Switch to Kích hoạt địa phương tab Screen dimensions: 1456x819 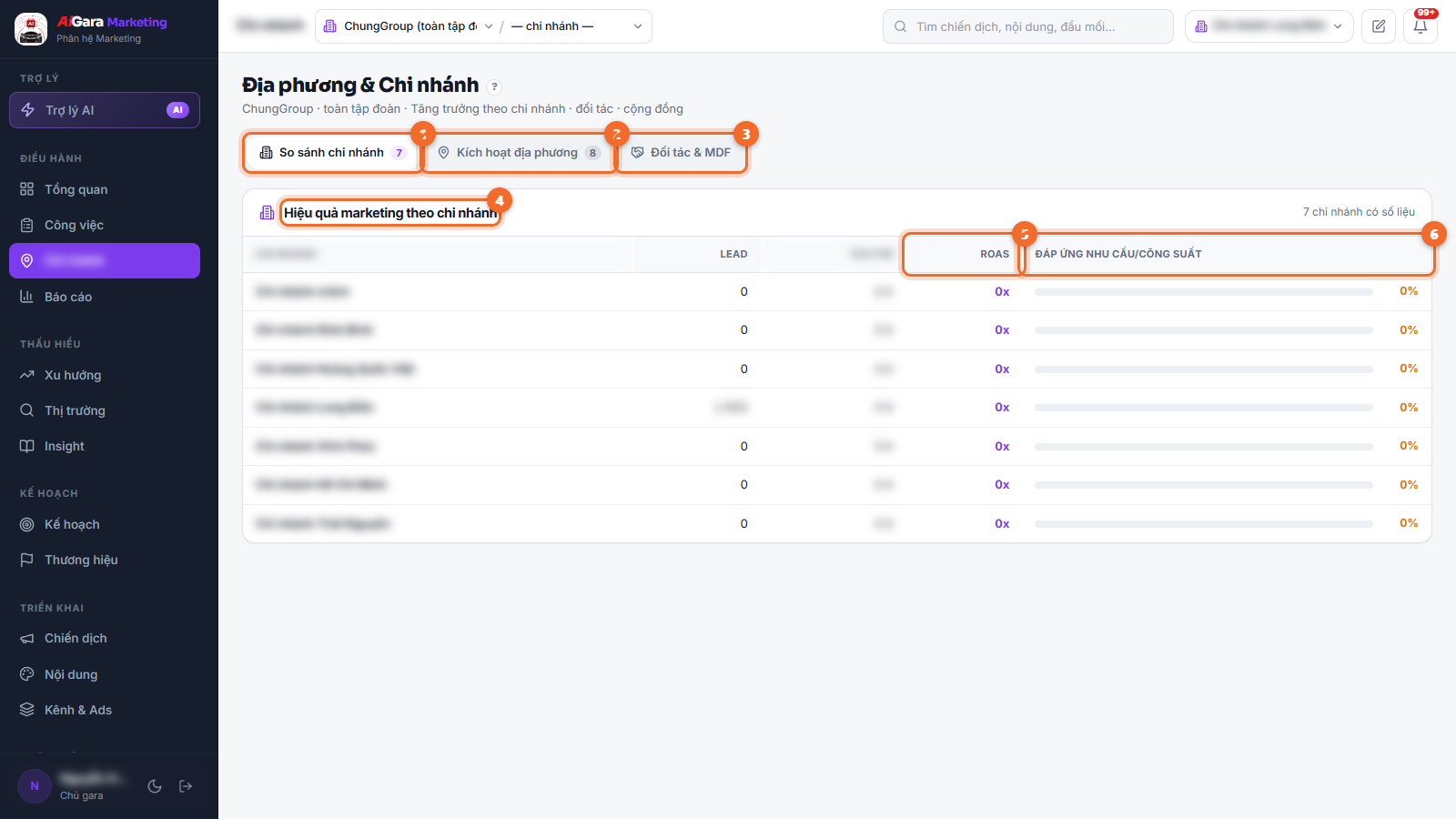click(519, 152)
